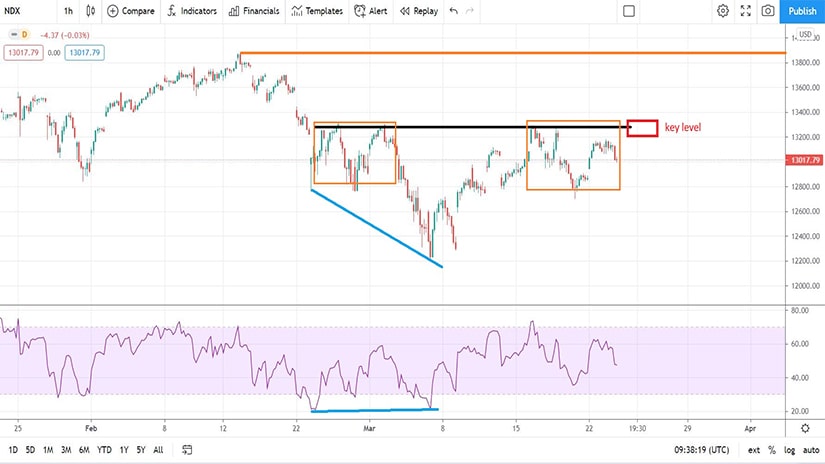The image size is (825, 464).
Task: Select the 1M date range
Action: (x=48, y=450)
